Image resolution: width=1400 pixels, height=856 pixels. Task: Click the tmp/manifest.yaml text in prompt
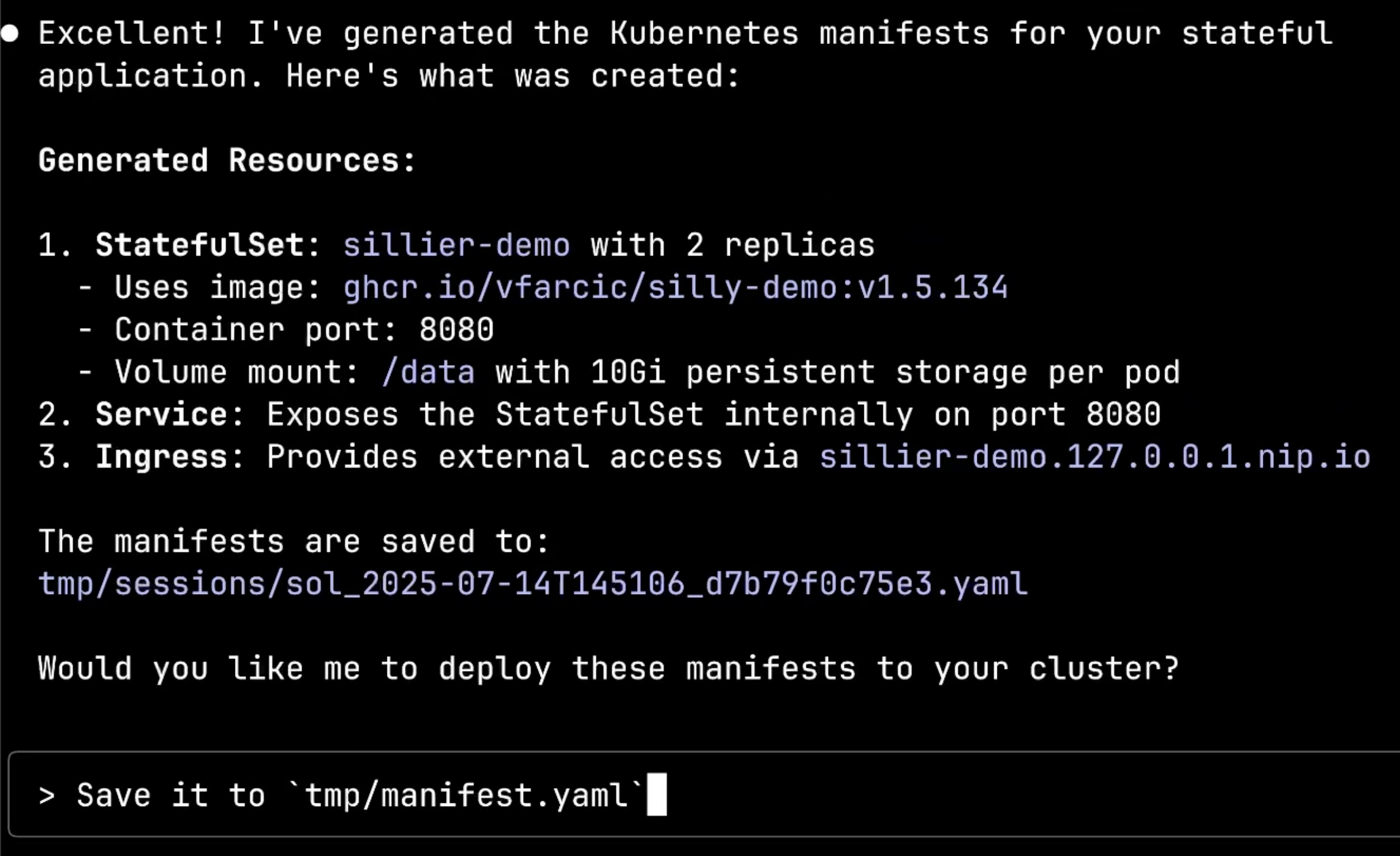(x=466, y=795)
